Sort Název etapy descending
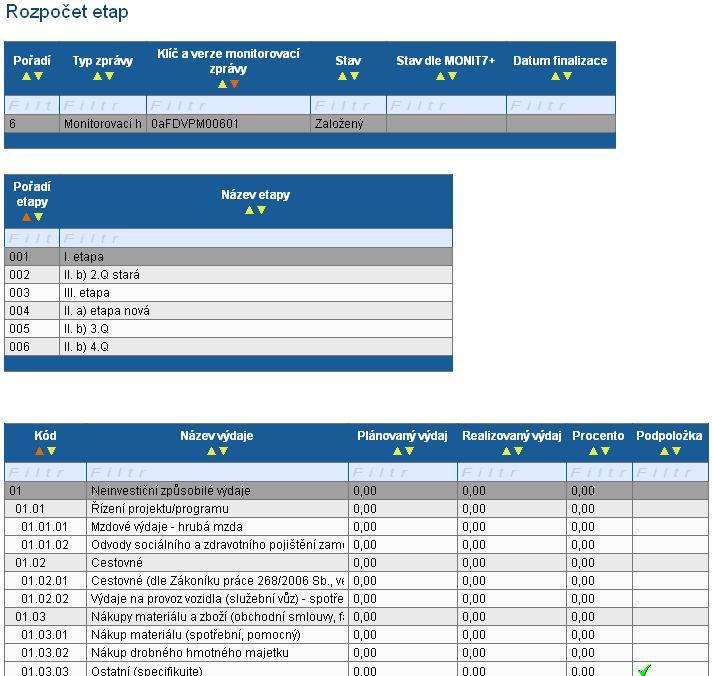The height and width of the screenshot is (676, 712). pos(262,210)
